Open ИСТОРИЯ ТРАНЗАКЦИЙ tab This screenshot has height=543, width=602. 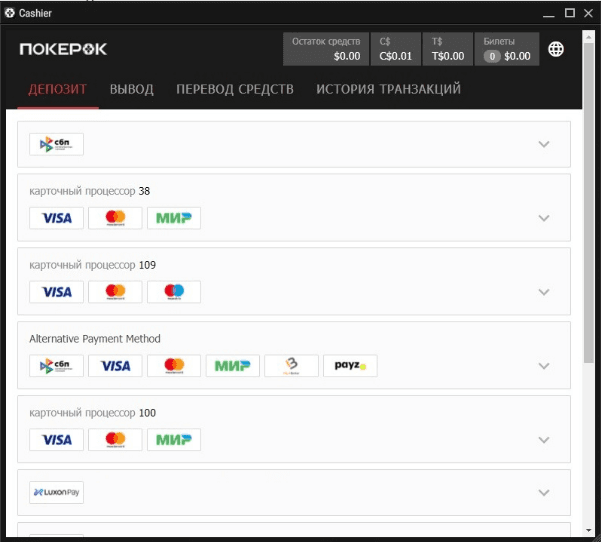(389, 89)
